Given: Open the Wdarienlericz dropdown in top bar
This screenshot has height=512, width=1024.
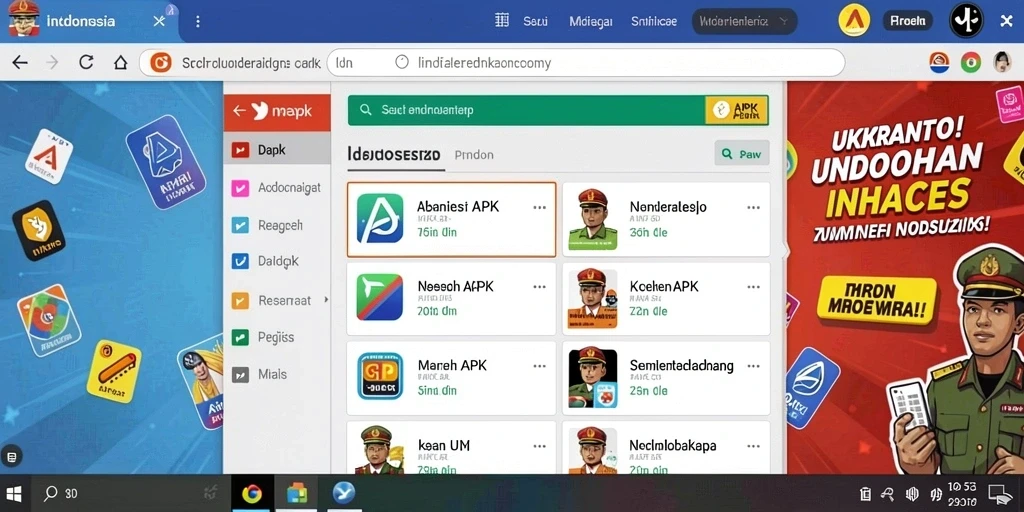Looking at the screenshot, I should [744, 21].
